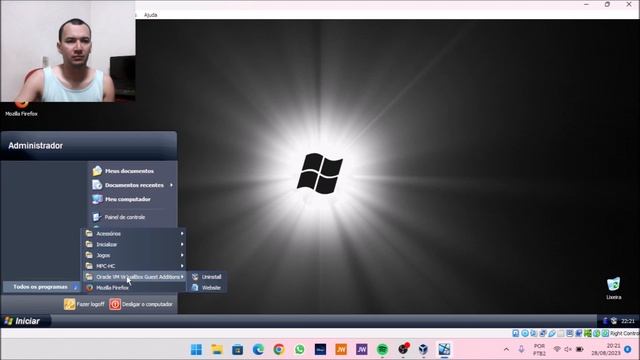
Task: Open Lixeira recycle bin desktop icon
Action: pos(613,288)
